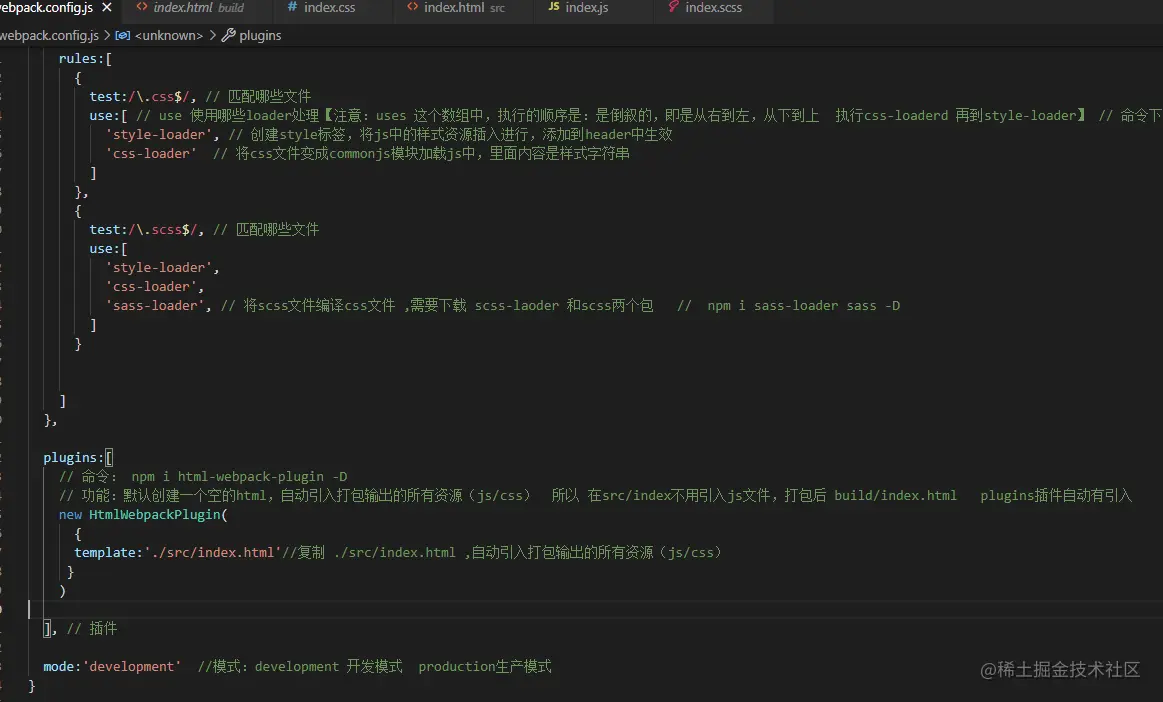Click the chevron before plugins breadcrumb
This screenshot has width=1163, height=702.
[212, 35]
